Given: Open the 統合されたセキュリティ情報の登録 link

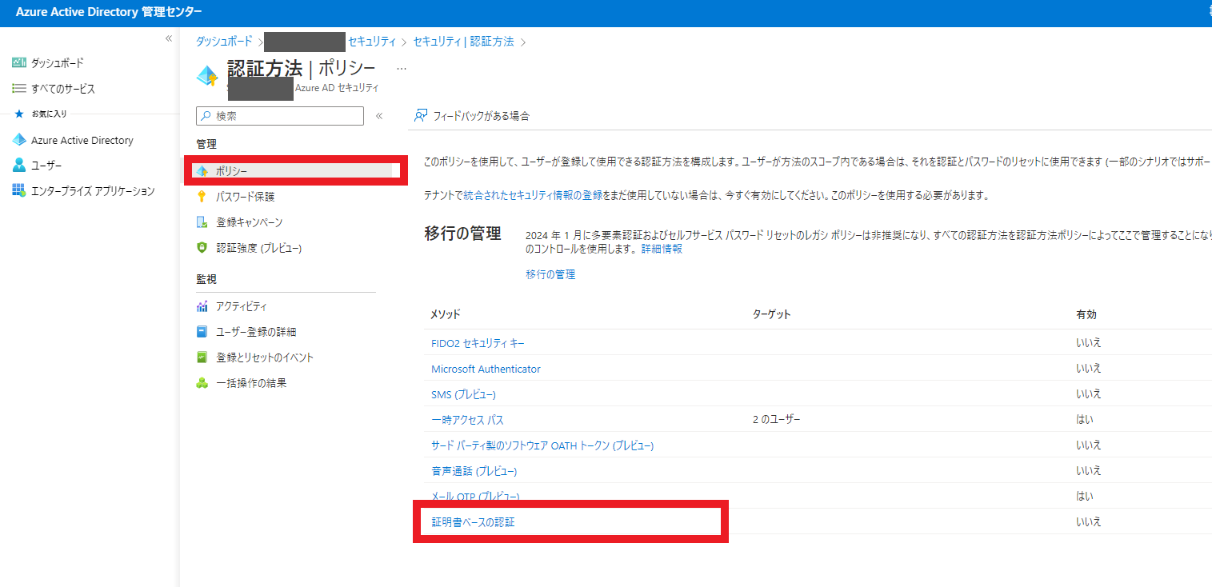Looking at the screenshot, I should click(x=535, y=195).
